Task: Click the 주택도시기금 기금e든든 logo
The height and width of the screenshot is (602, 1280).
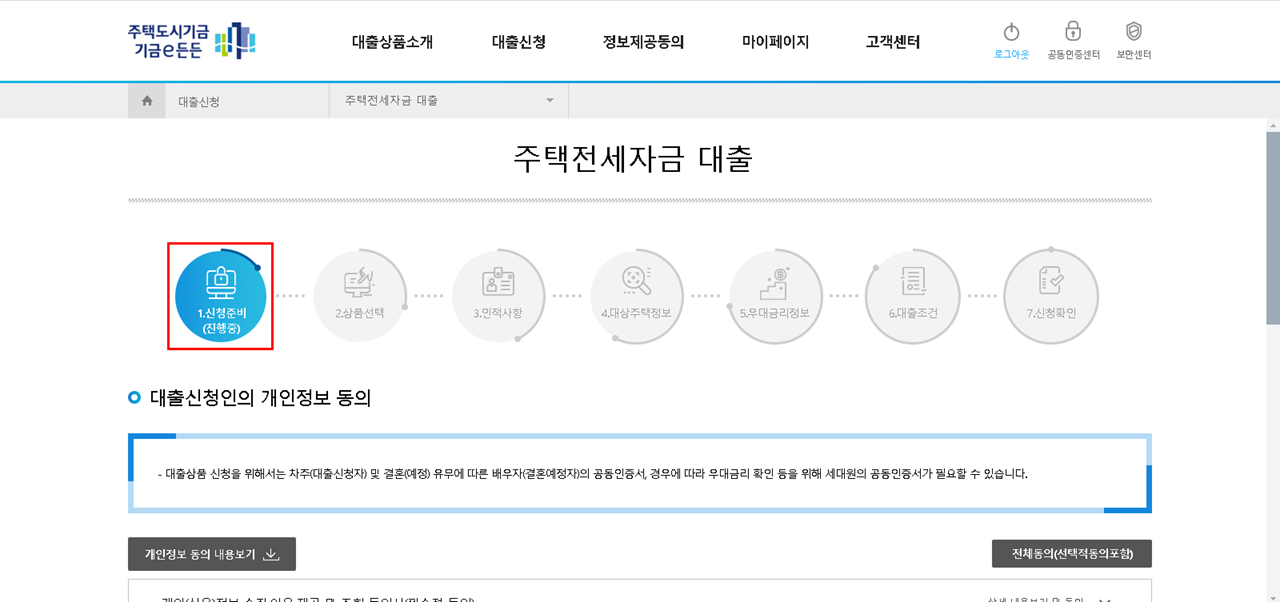Action: pos(192,41)
